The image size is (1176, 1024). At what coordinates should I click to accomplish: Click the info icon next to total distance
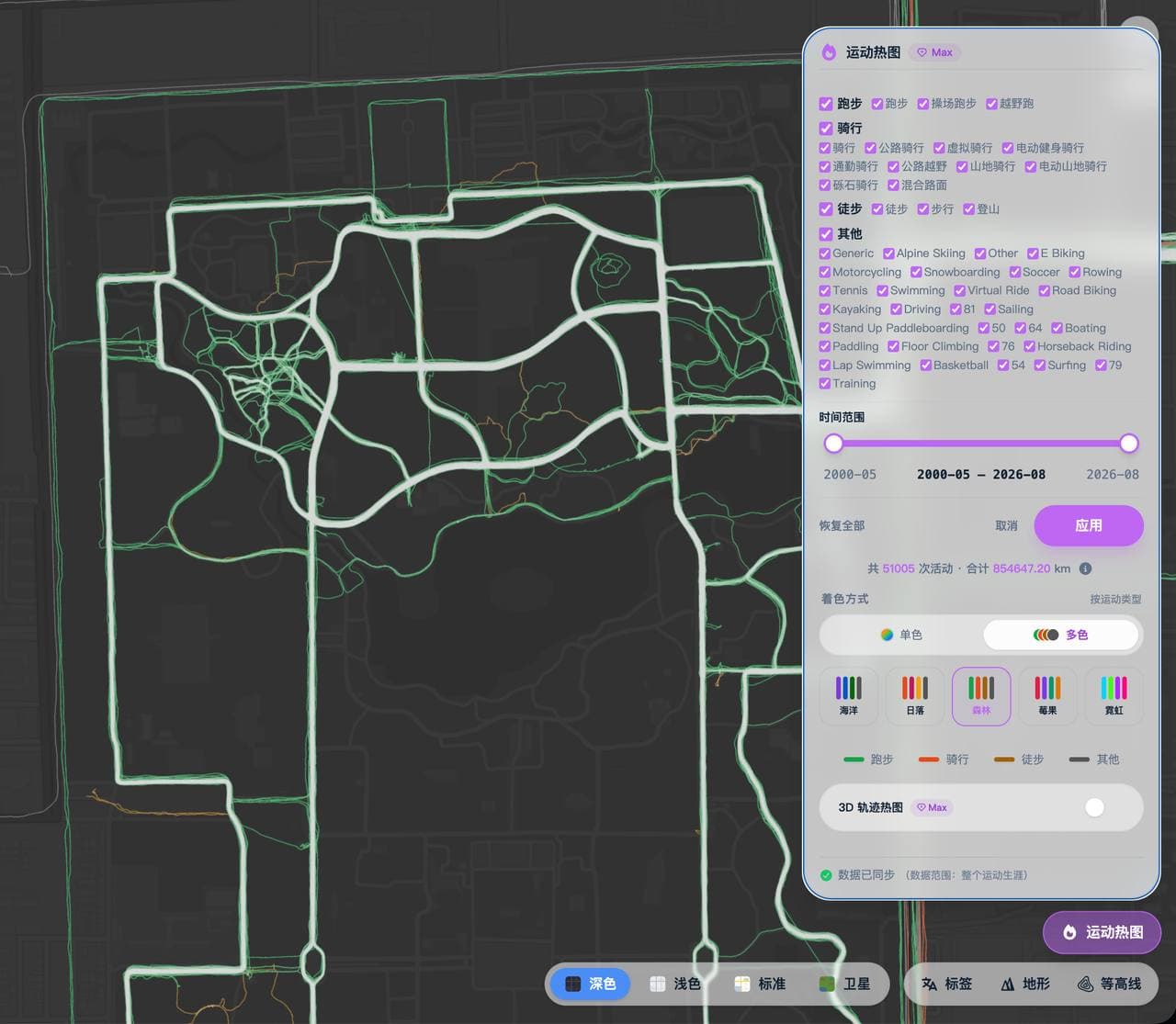tap(1085, 568)
